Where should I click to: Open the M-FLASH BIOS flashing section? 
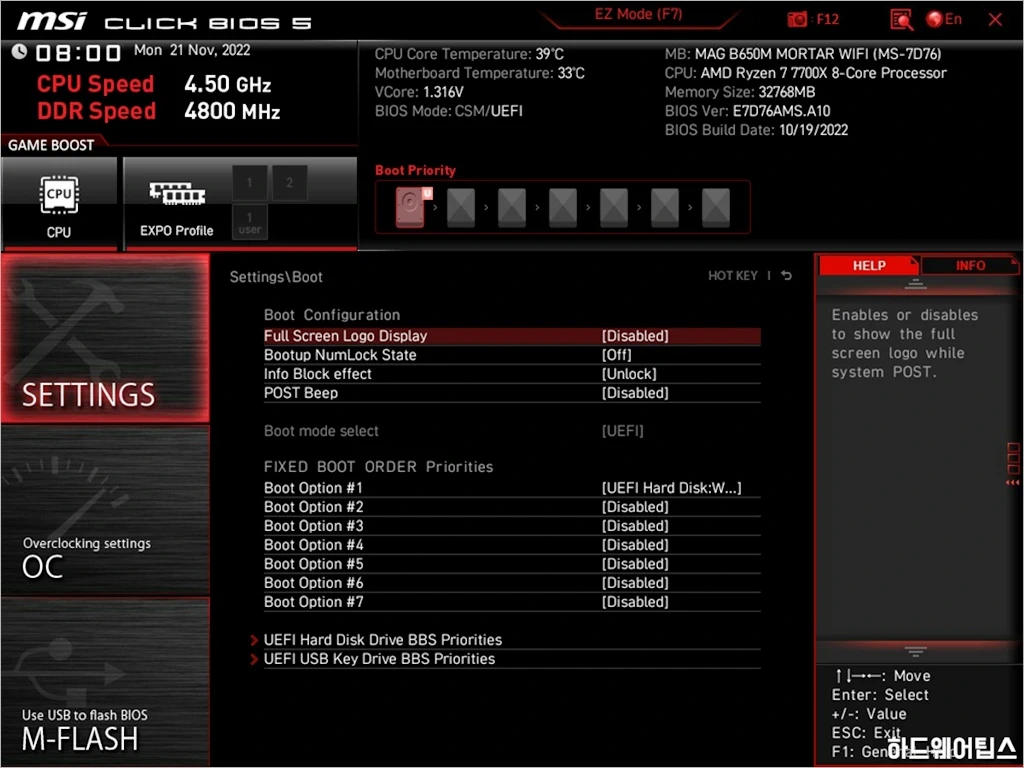[x=105, y=682]
